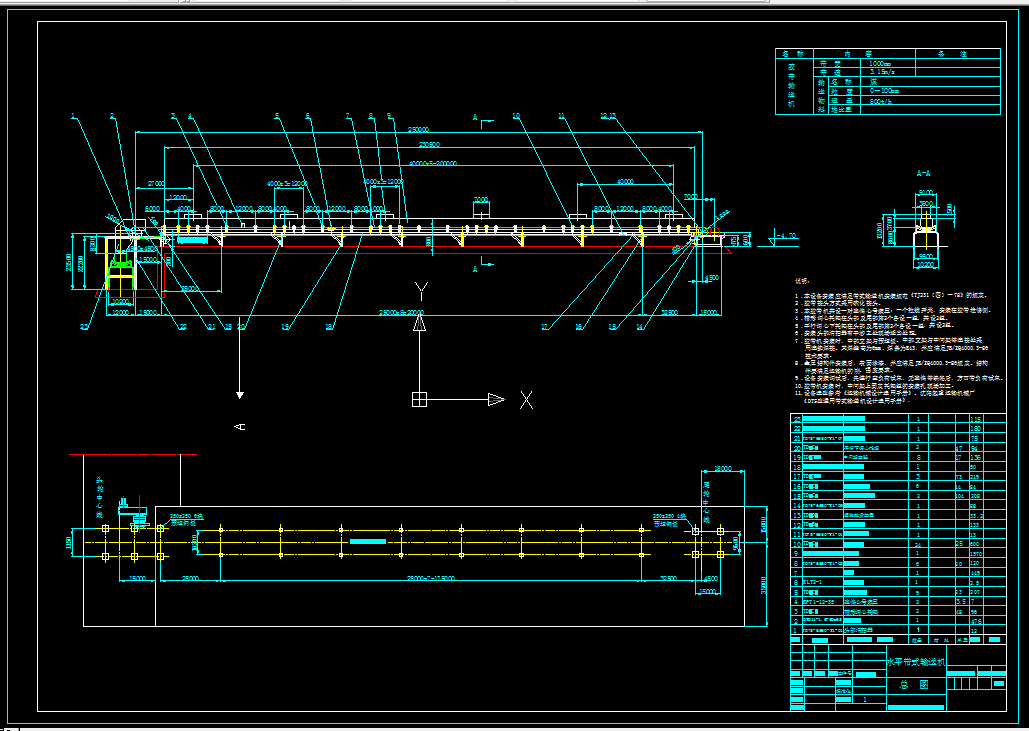Select weight "1570" in parts row 9
Image resolution: width=1029 pixels, height=731 pixels.
coord(976,553)
